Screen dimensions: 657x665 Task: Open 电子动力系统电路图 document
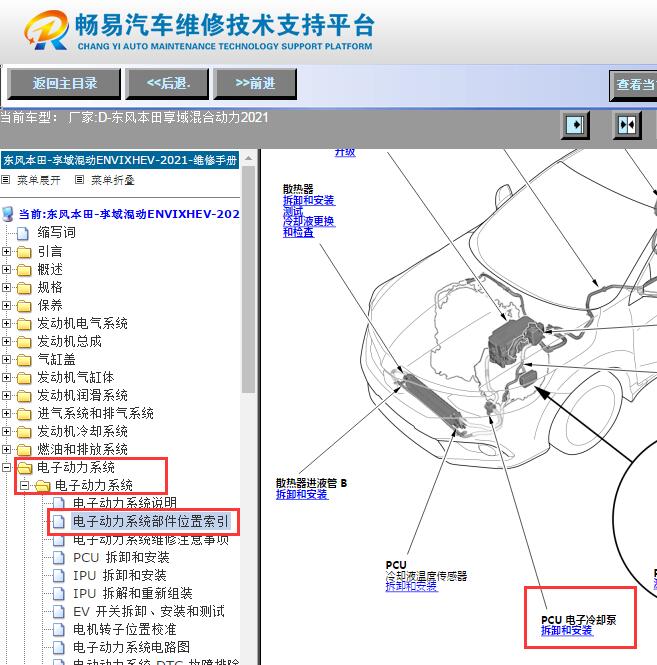131,648
